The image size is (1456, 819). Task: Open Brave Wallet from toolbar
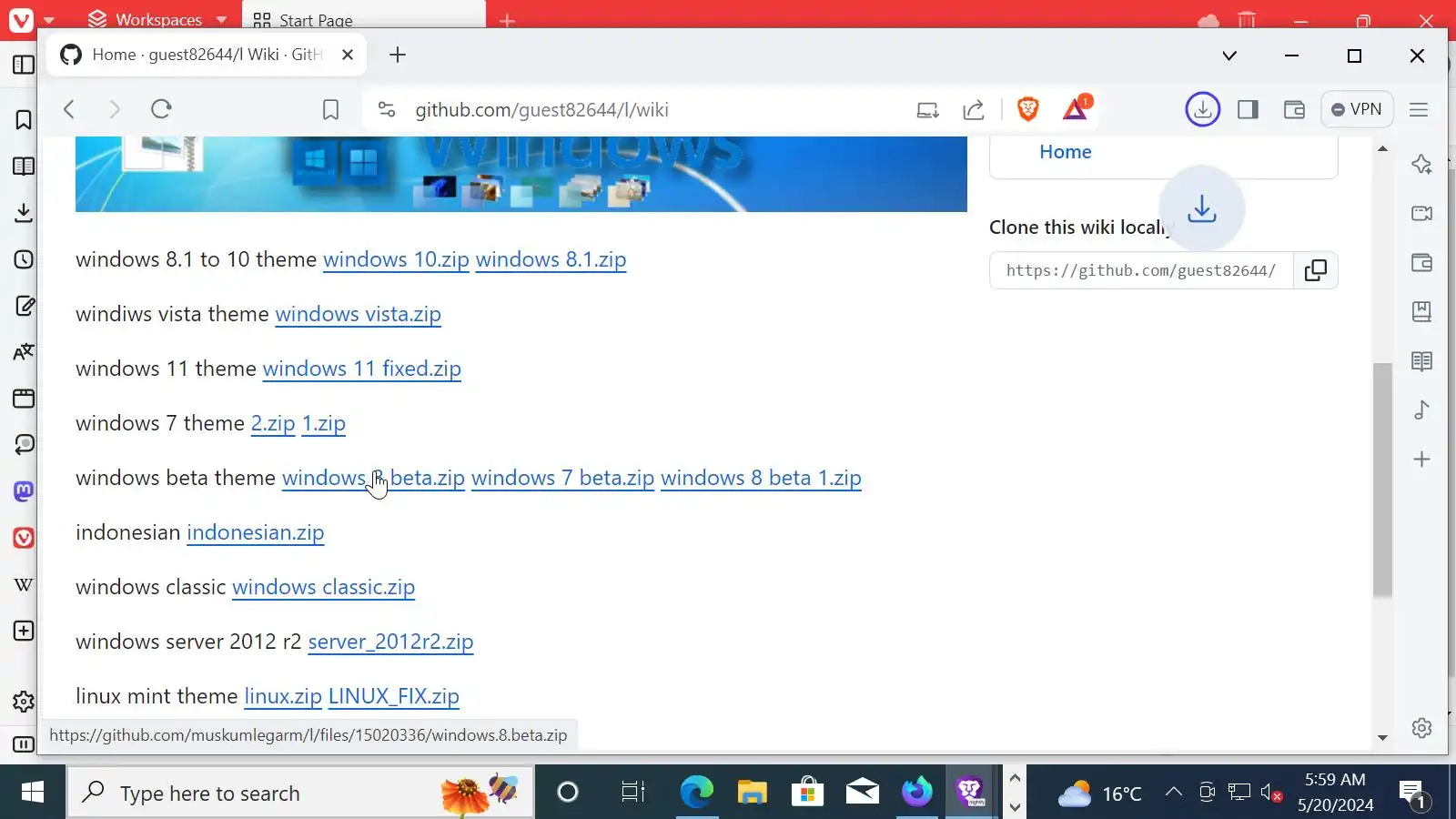coord(1294,110)
